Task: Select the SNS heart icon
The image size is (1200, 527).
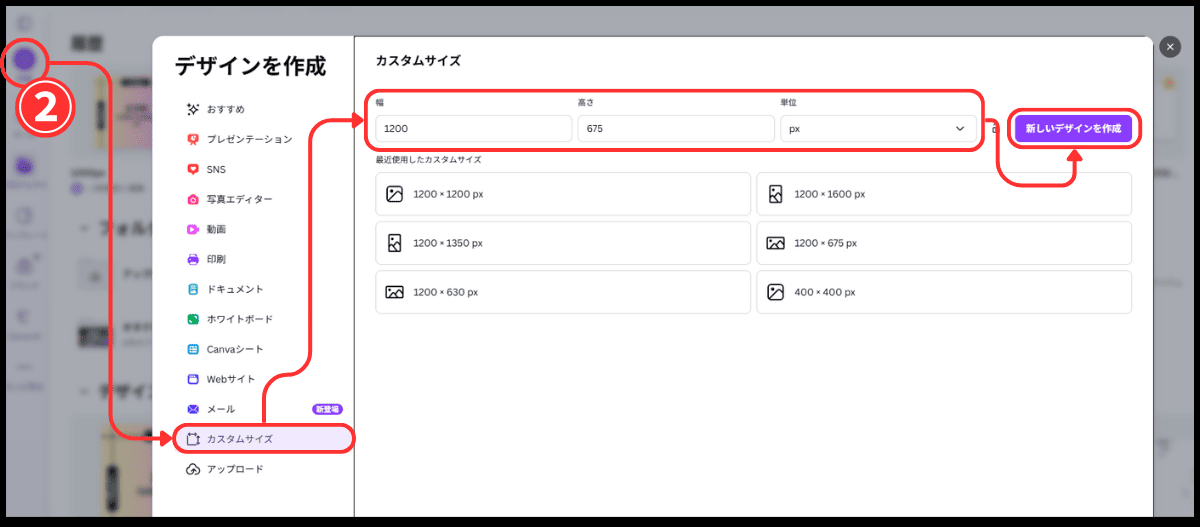Action: pos(193,169)
